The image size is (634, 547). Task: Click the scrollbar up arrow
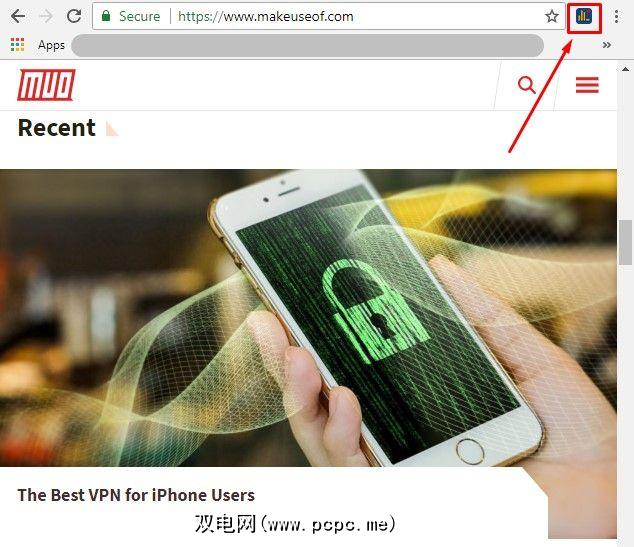pyautogui.click(x=625, y=69)
